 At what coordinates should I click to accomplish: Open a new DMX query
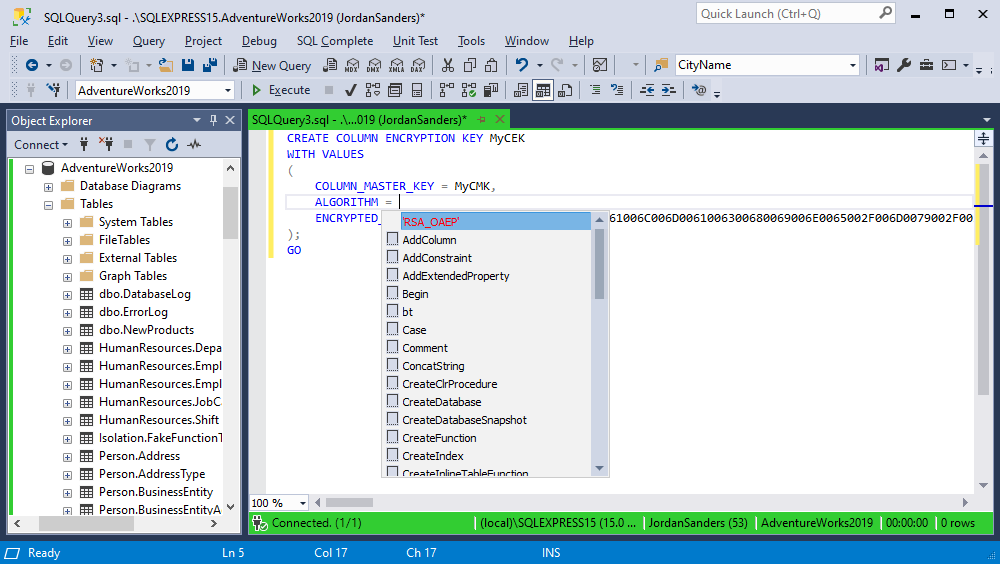[374, 65]
